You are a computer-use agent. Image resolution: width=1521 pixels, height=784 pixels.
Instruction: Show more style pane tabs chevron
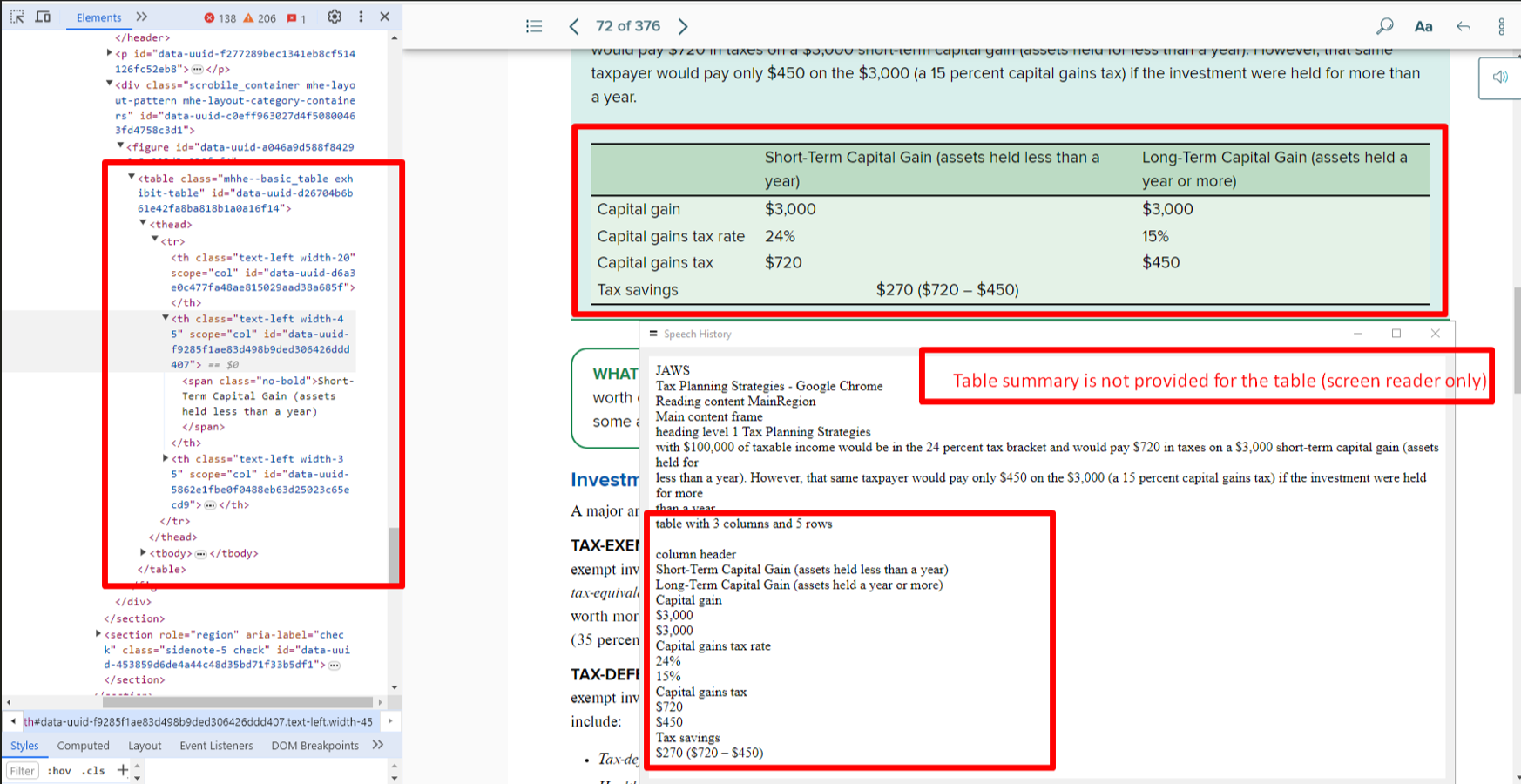tap(378, 745)
